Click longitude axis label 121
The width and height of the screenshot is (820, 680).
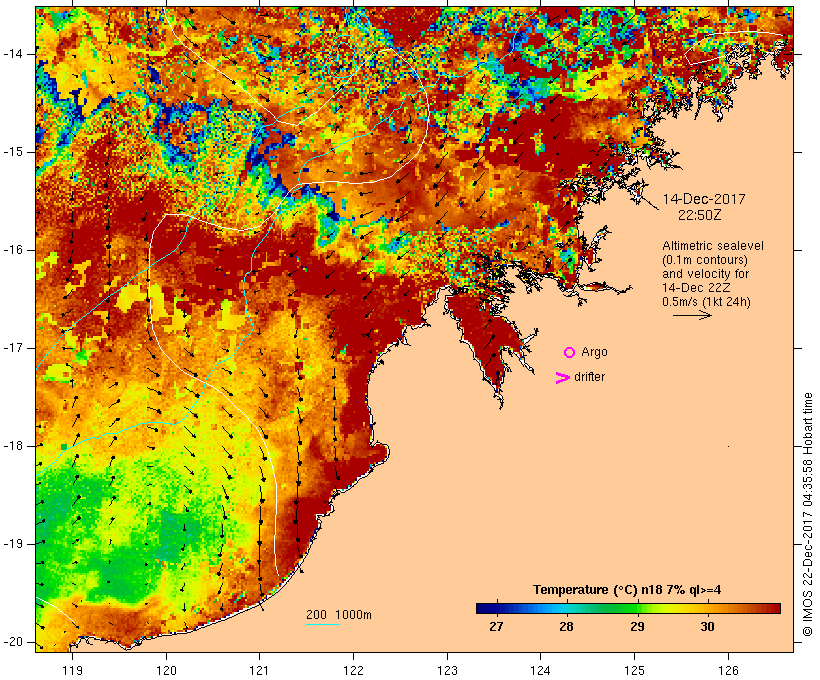click(x=260, y=671)
